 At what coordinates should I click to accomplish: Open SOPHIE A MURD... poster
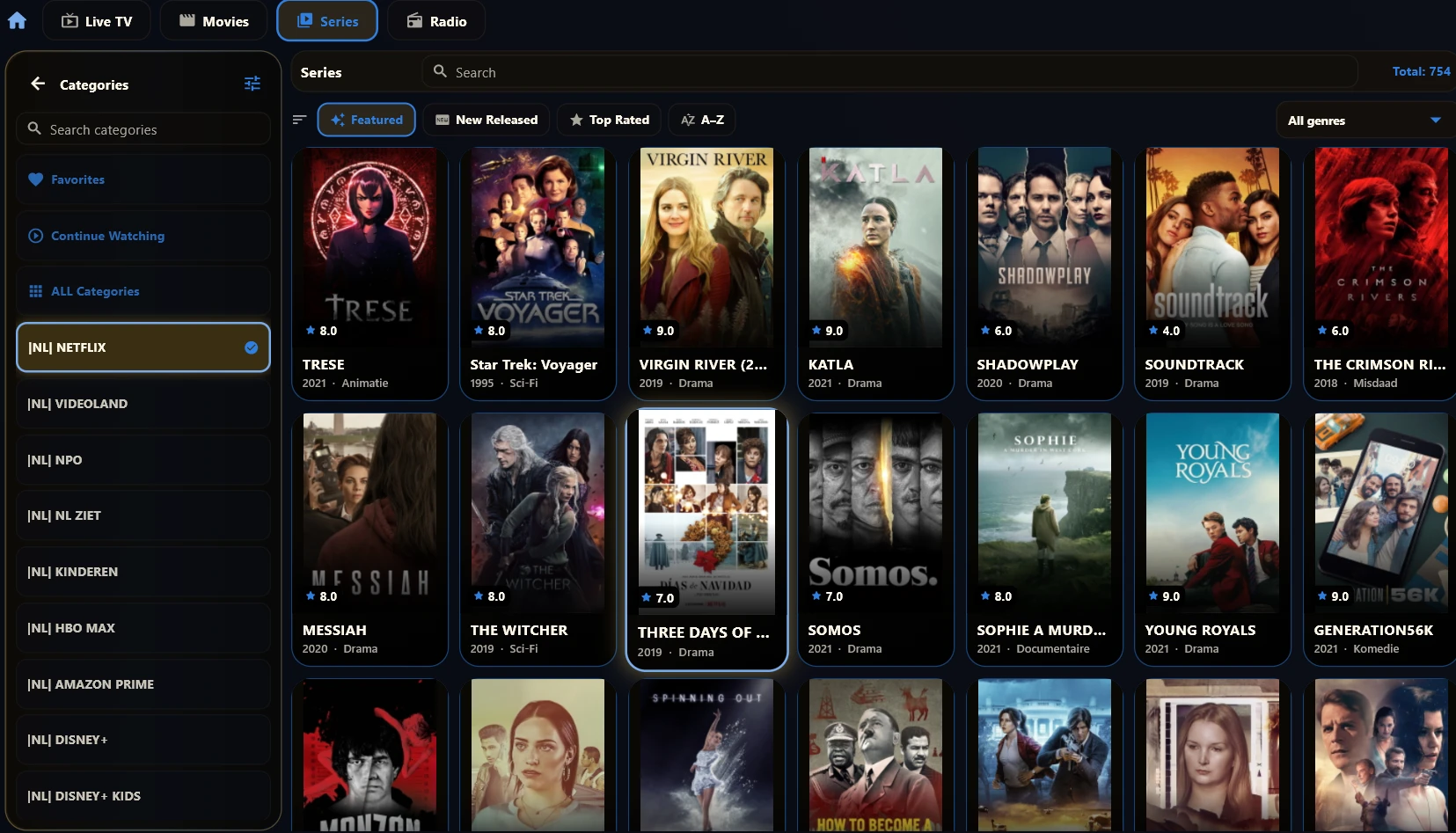(1044, 513)
